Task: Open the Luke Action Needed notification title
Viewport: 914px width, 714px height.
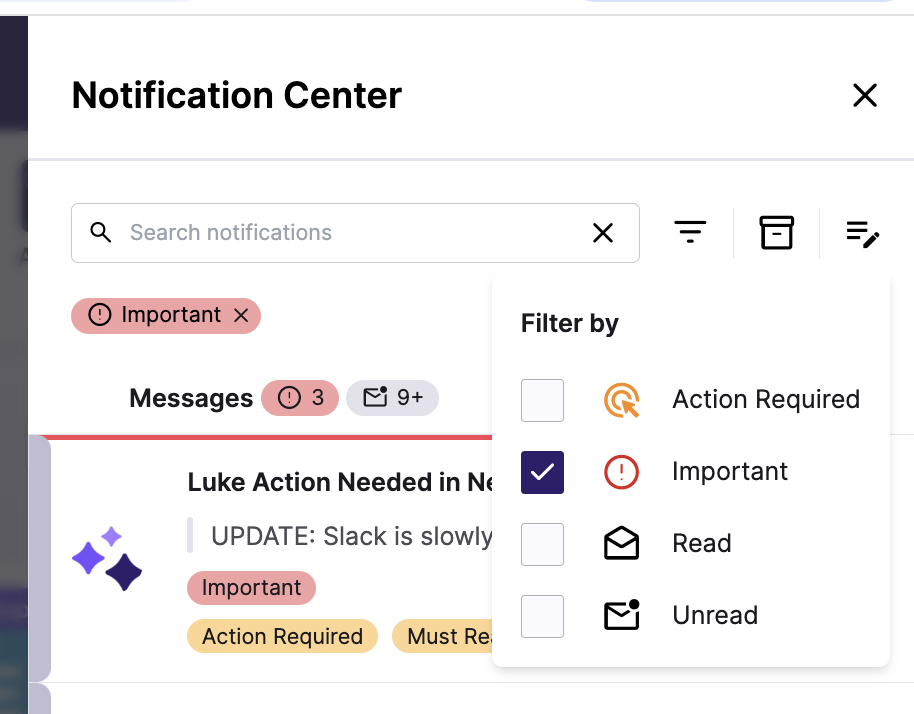Action: coord(340,483)
